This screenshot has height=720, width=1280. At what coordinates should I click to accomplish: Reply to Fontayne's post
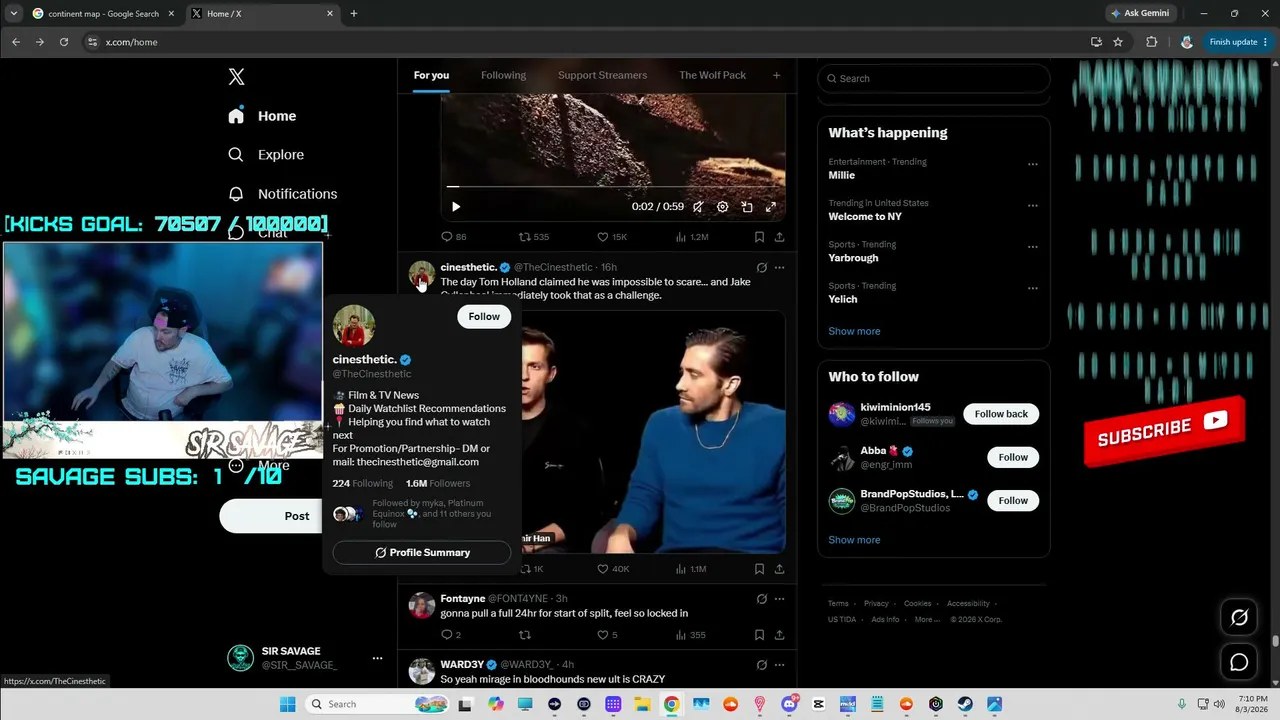tap(451, 635)
